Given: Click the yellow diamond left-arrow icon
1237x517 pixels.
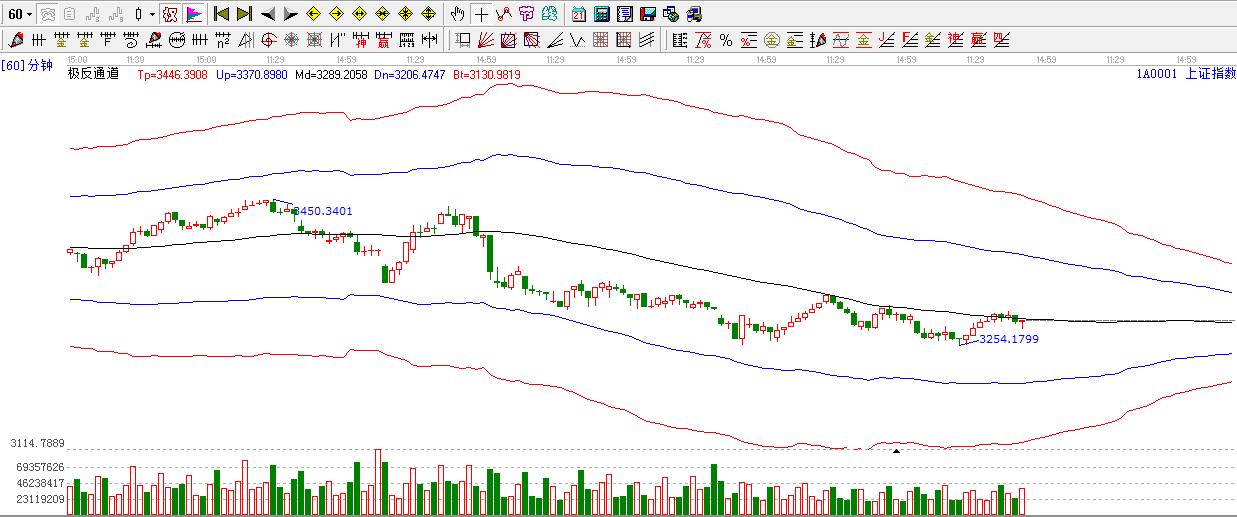Looking at the screenshot, I should point(313,14).
